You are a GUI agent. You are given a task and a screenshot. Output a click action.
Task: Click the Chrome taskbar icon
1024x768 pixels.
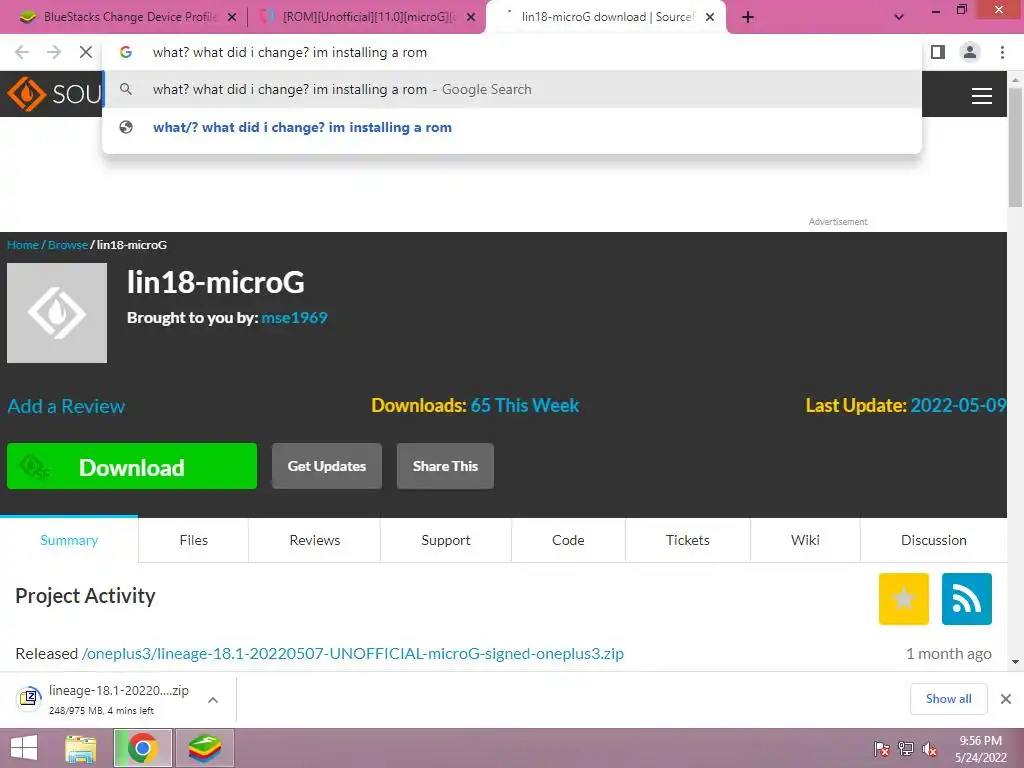click(x=143, y=748)
